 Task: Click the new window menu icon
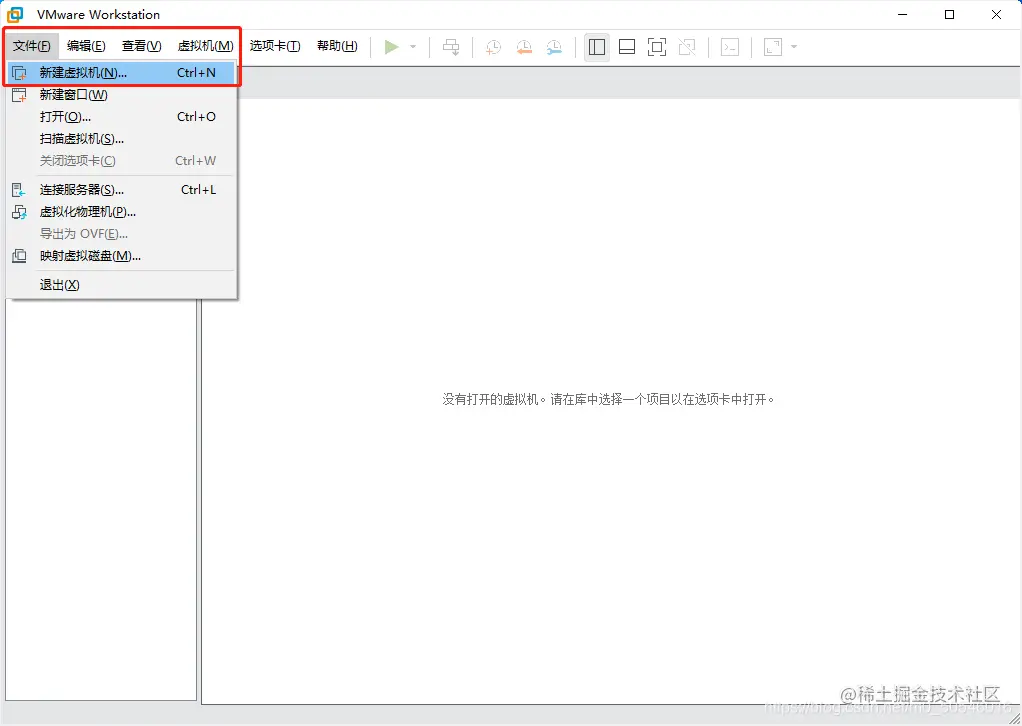pos(20,95)
